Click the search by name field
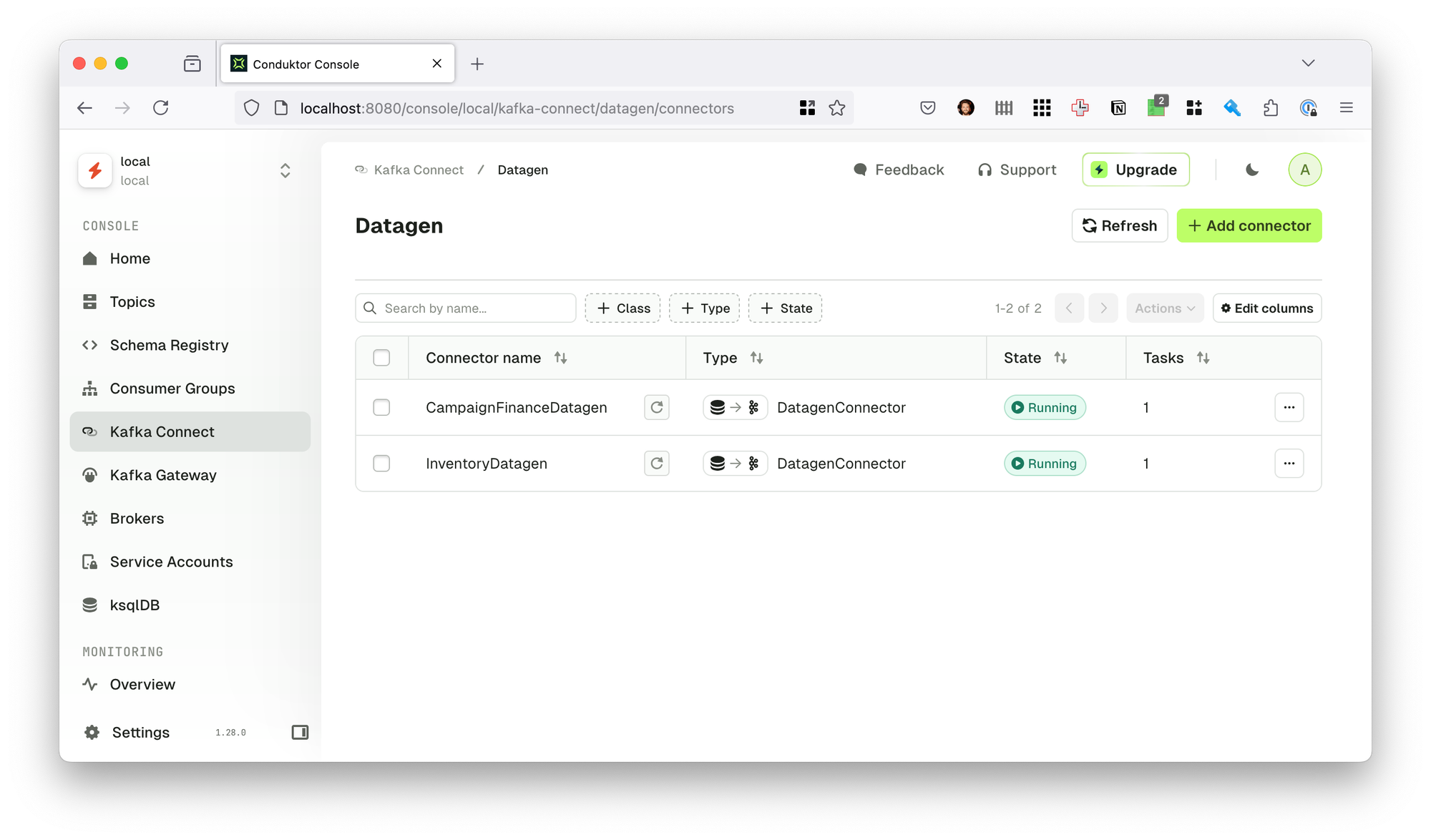 (464, 308)
